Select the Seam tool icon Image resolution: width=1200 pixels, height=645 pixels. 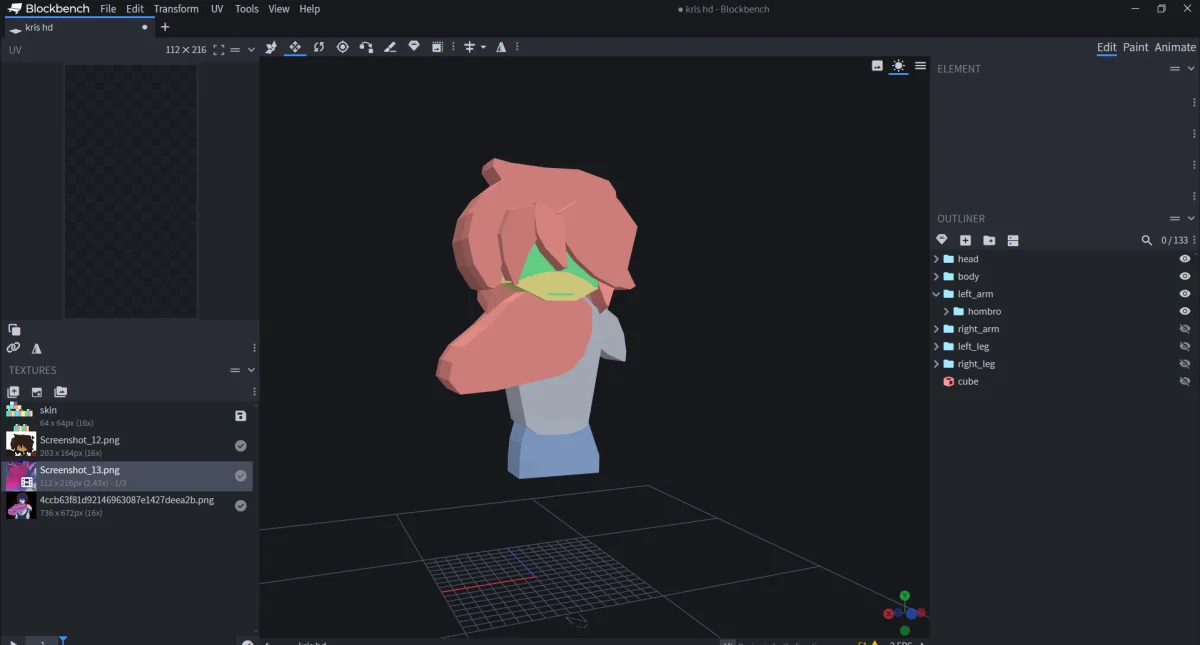[x=390, y=47]
